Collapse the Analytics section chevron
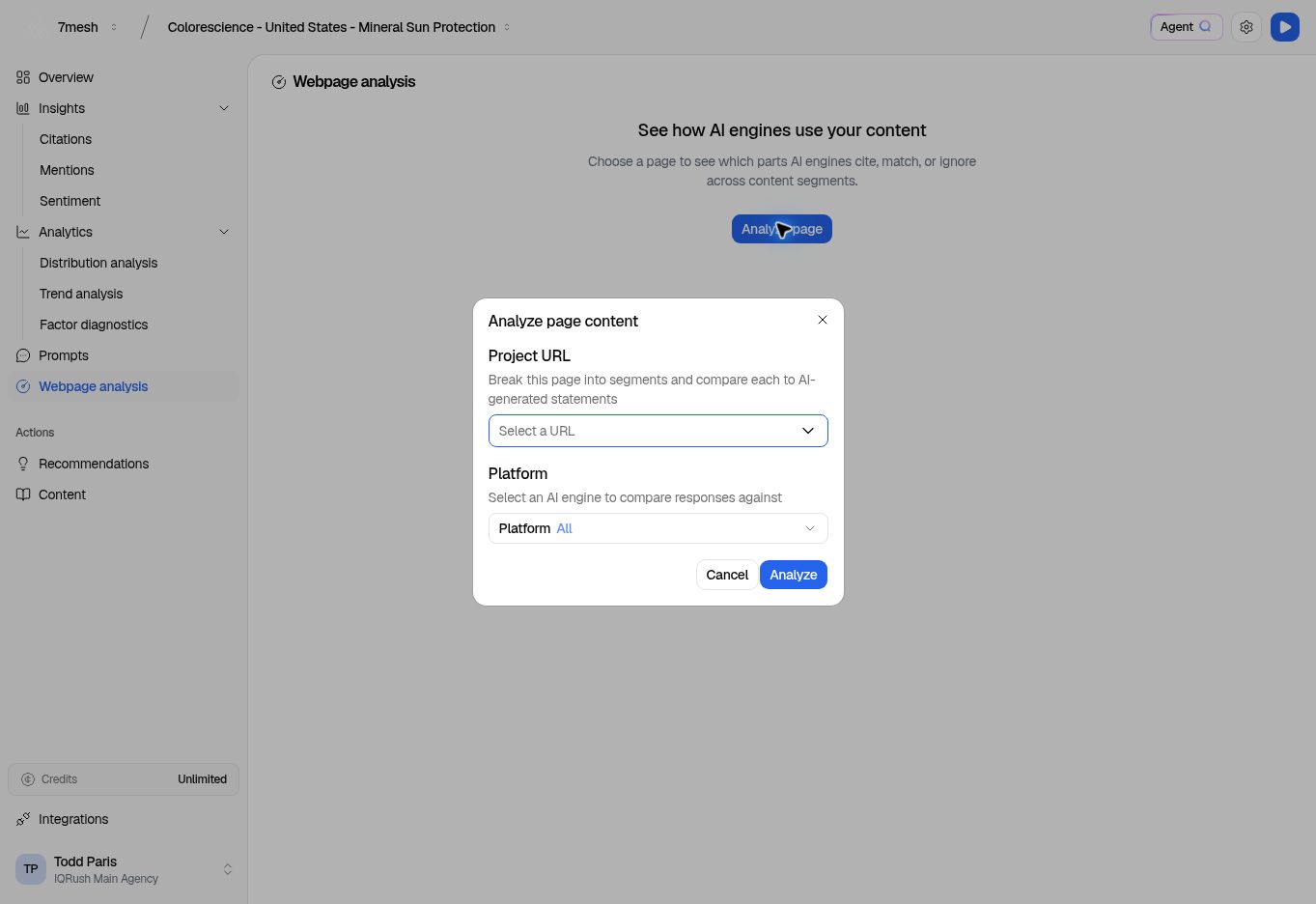1316x904 pixels. (224, 232)
